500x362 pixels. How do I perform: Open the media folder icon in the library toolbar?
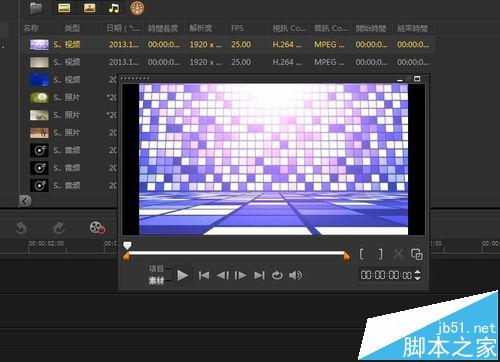pos(36,8)
